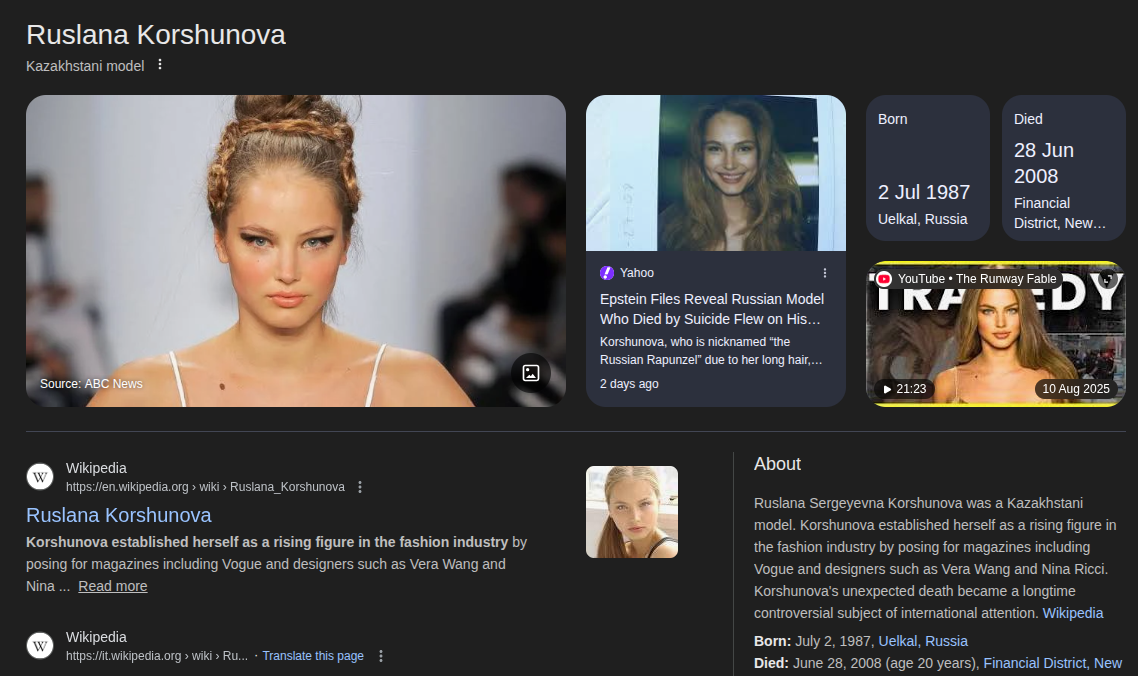Open the Wikipedia source link in About
1138x676 pixels.
[1072, 613]
